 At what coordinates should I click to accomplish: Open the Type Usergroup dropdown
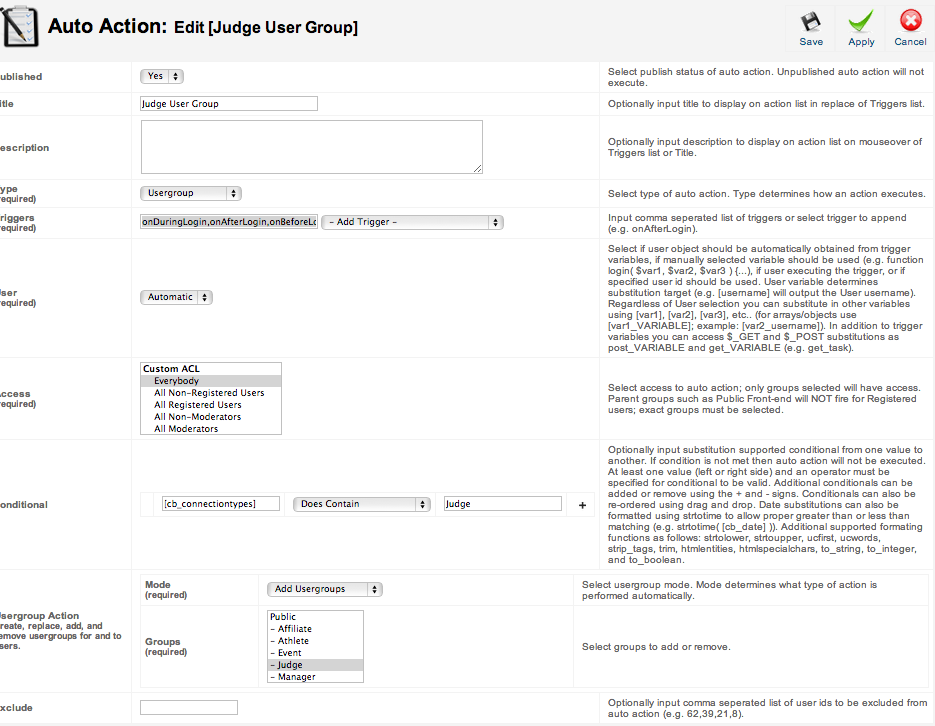191,193
